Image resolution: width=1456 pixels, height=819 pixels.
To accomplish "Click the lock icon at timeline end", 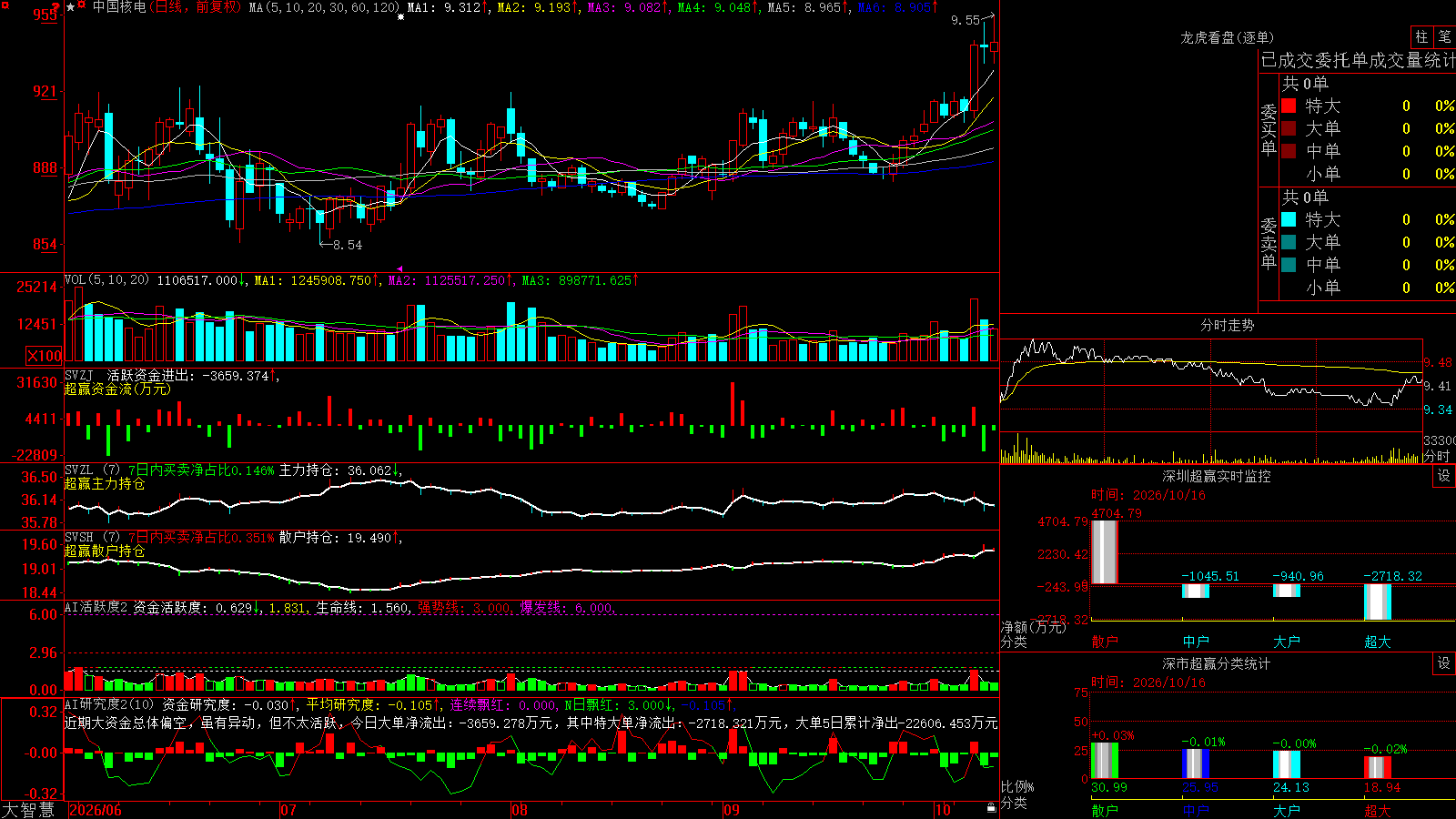I will (991, 807).
